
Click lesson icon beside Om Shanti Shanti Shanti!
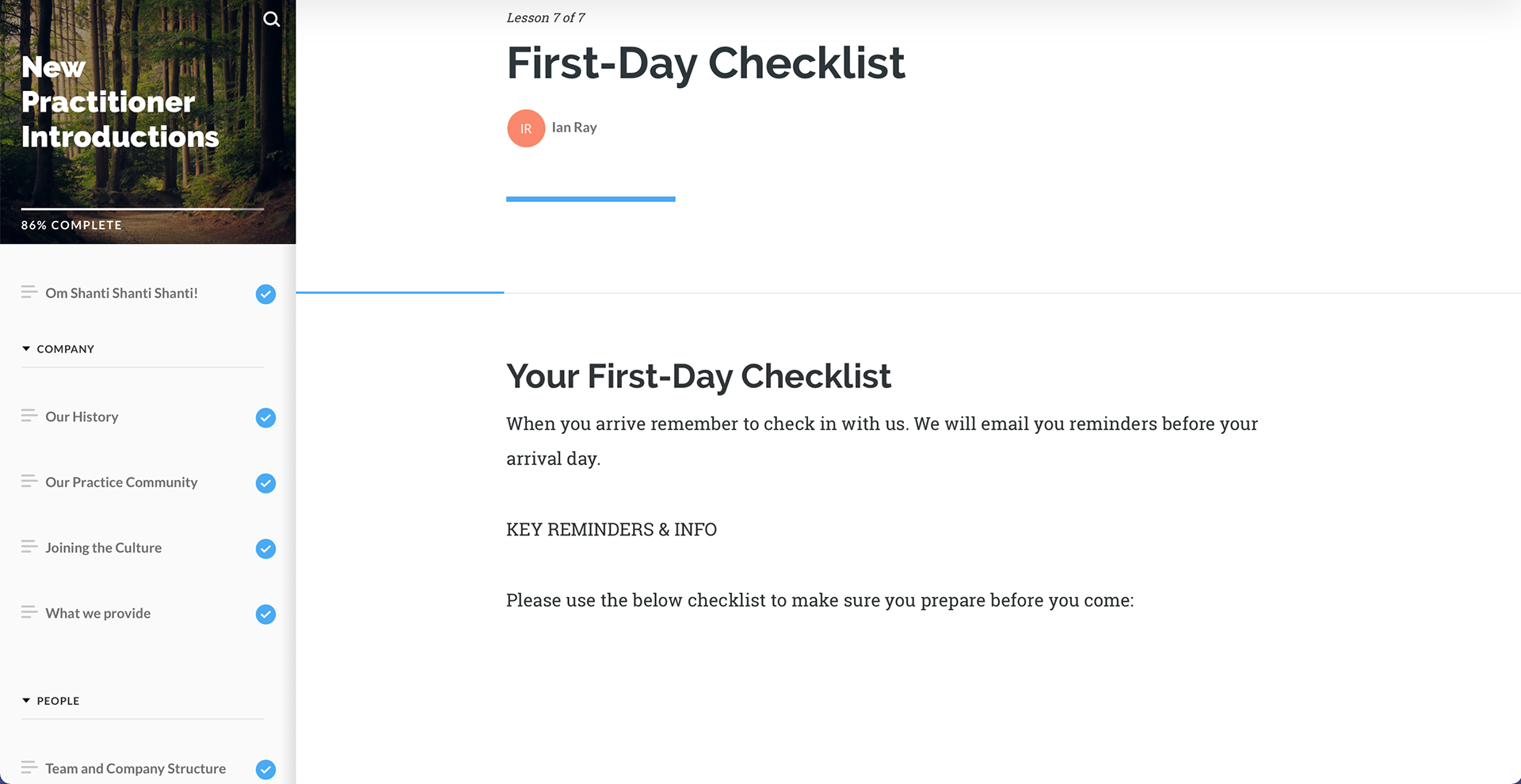(29, 292)
